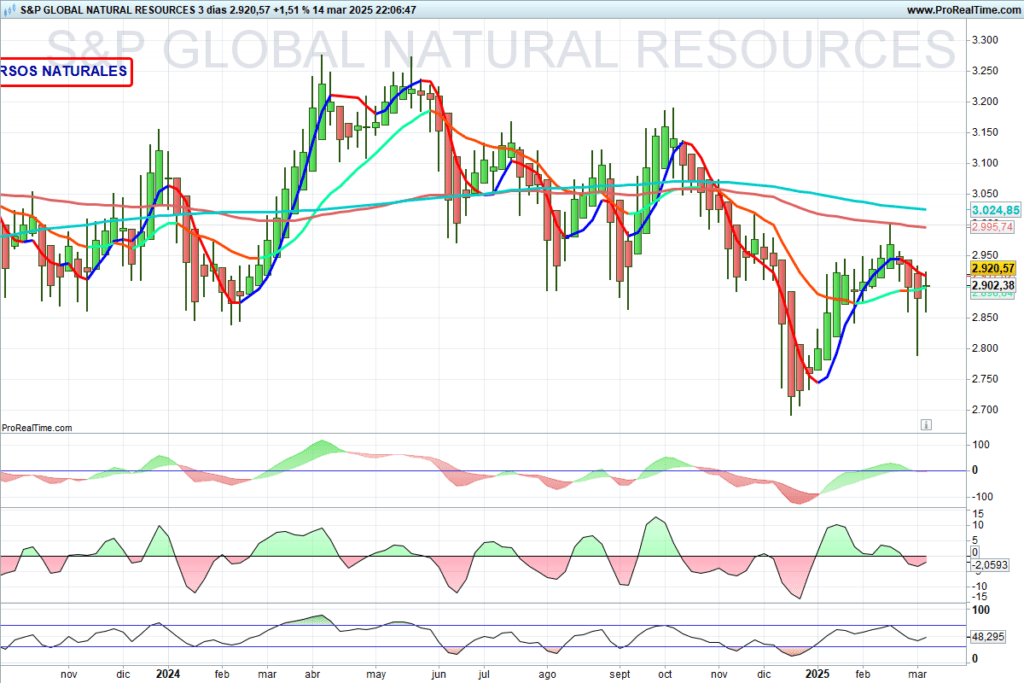Click the -2,0593 indicator value label
This screenshot has width=1024, height=683.
990,565
